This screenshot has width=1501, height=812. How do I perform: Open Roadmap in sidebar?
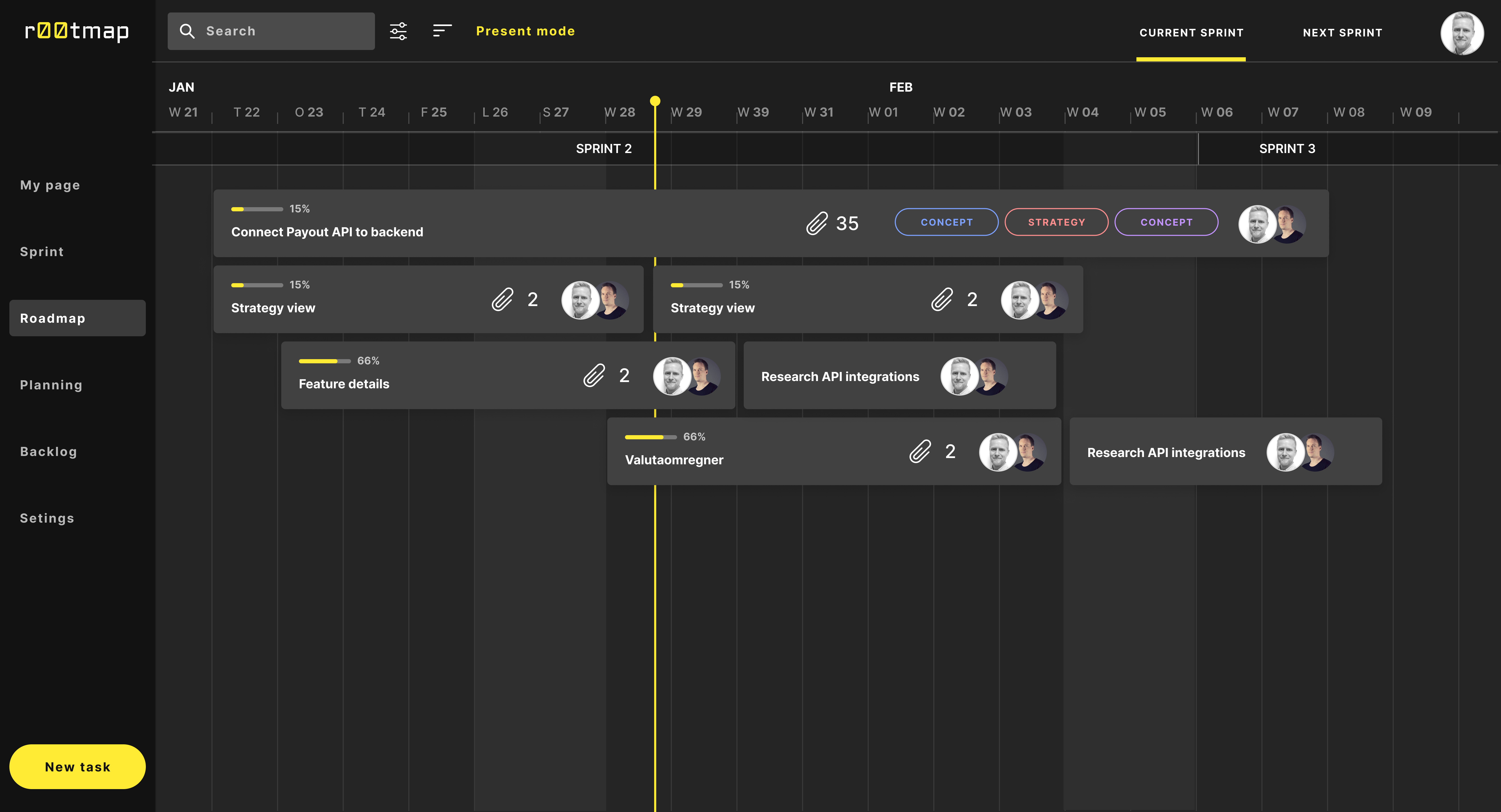78,318
